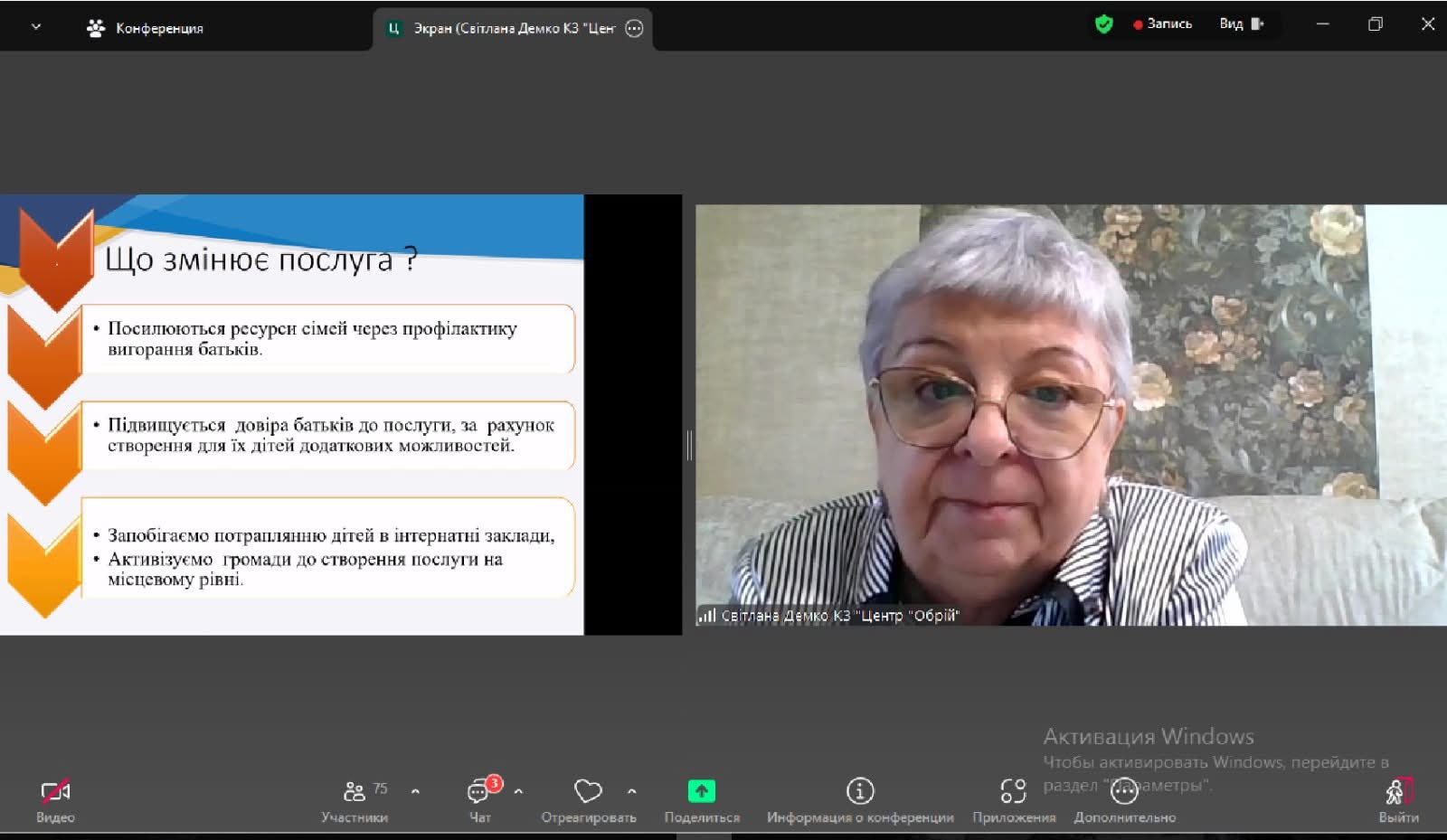
Task: Open the shared screen tab options ellipsis
Action: pyautogui.click(x=635, y=28)
